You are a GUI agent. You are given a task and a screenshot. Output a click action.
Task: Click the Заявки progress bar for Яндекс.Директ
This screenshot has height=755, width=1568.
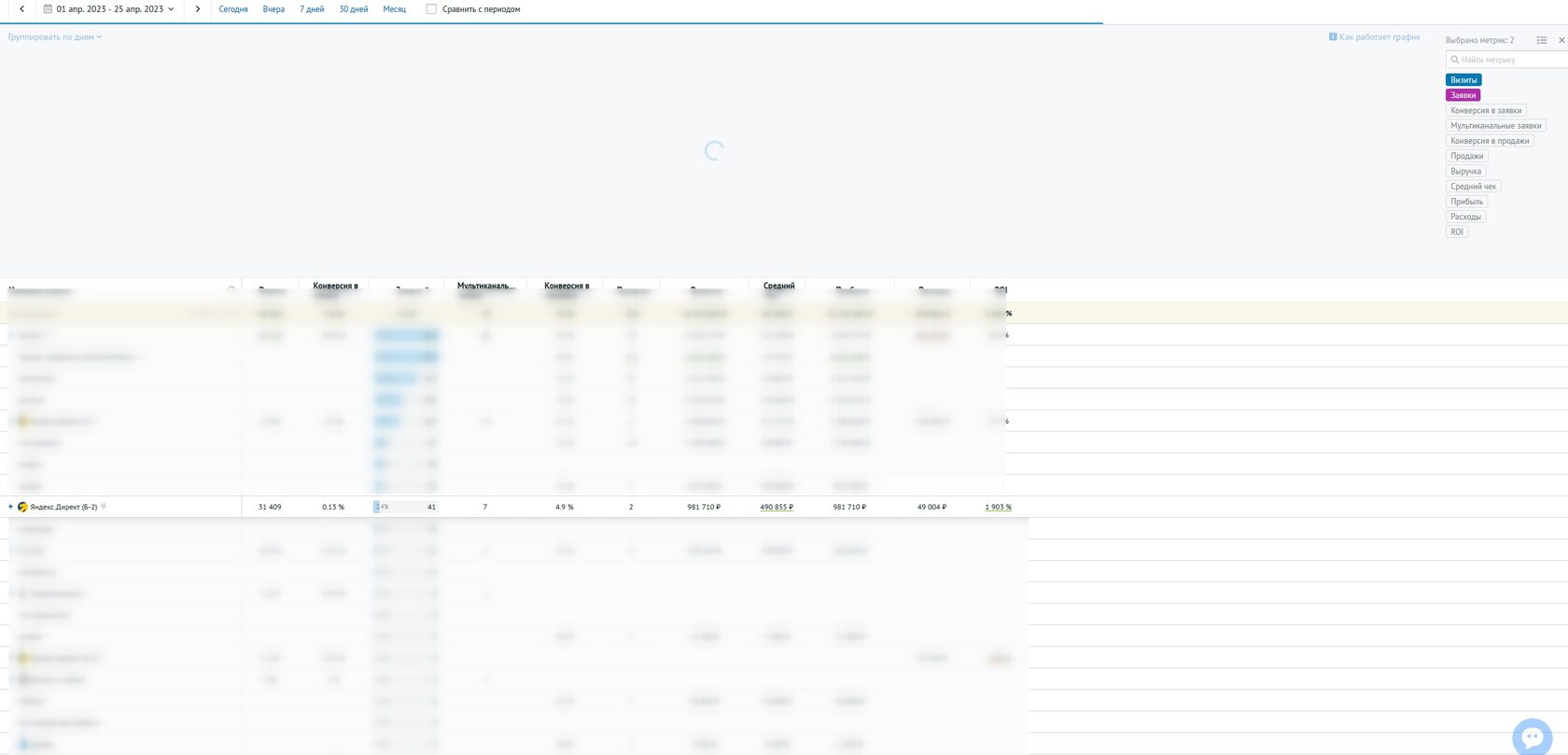[406, 507]
